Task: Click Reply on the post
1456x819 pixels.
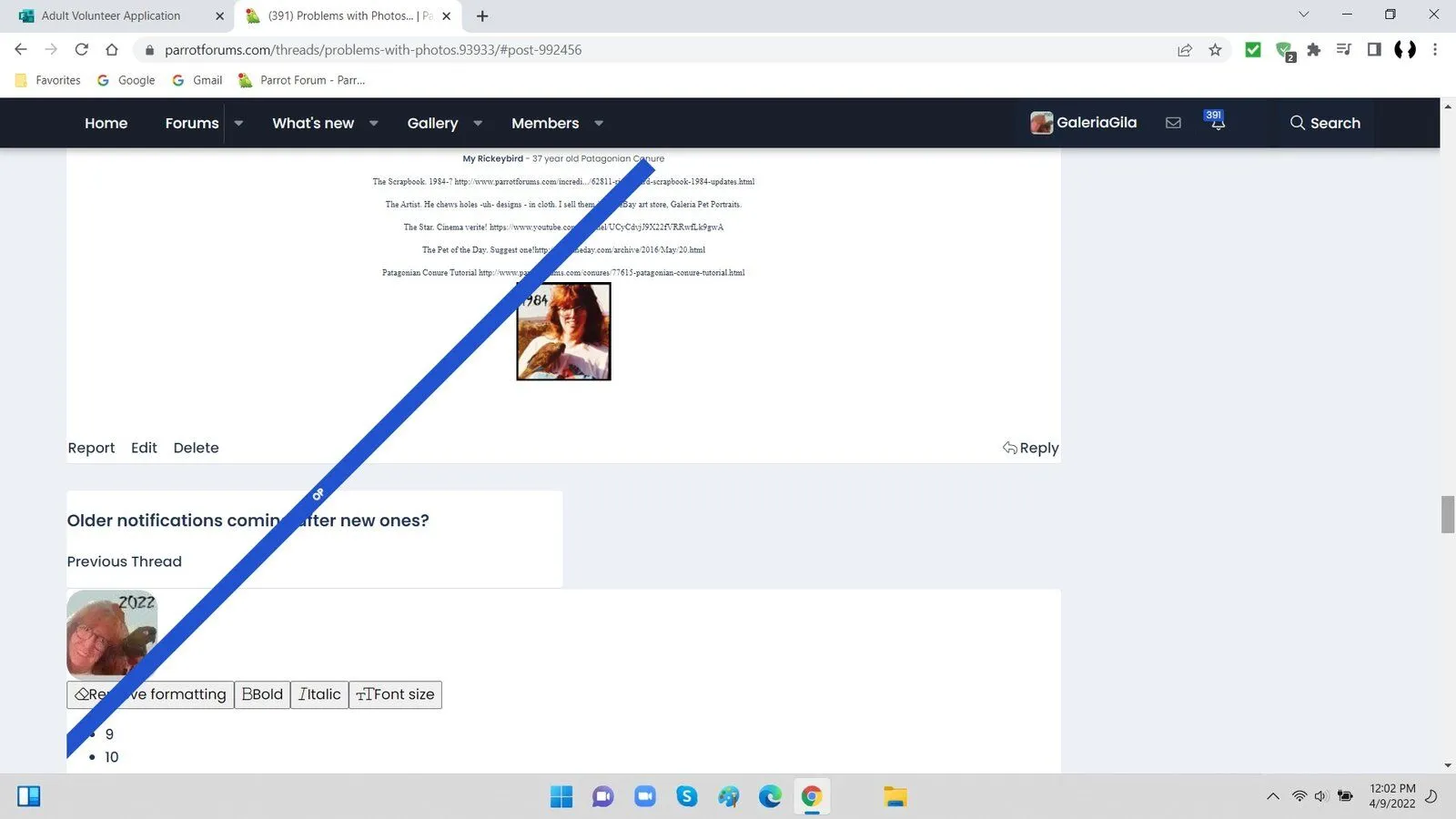Action: coord(1030,448)
